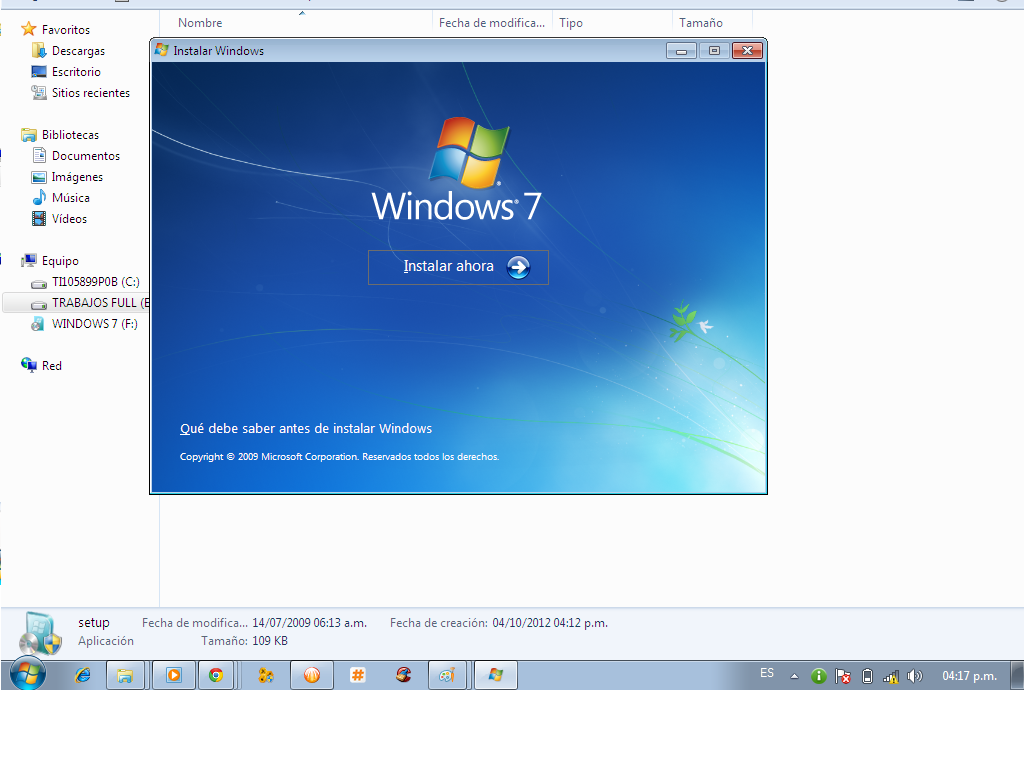This screenshot has width=1024, height=768.
Task: Sort by the Fecha de modificación column
Action: (491, 23)
